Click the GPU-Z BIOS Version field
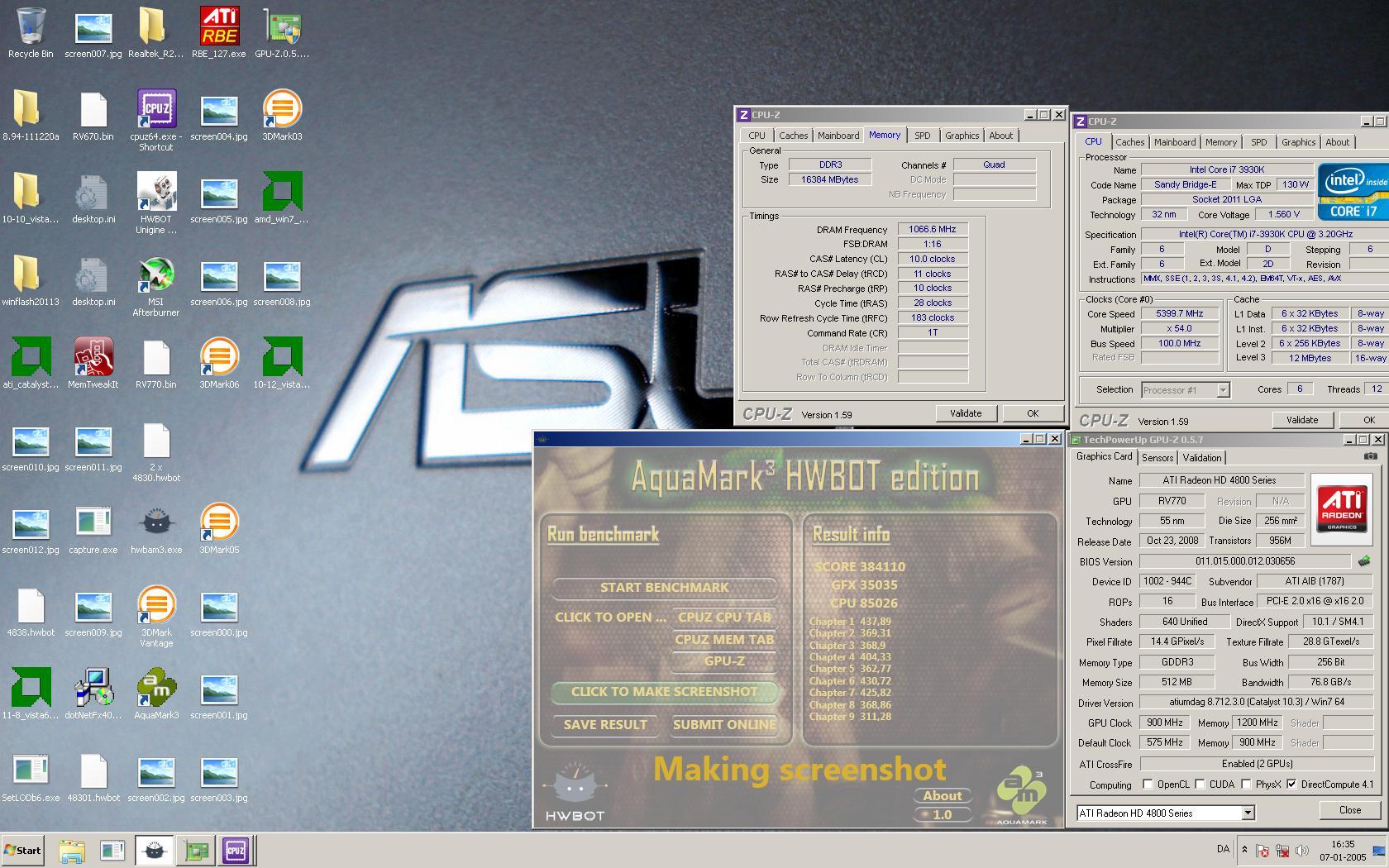 (1245, 561)
